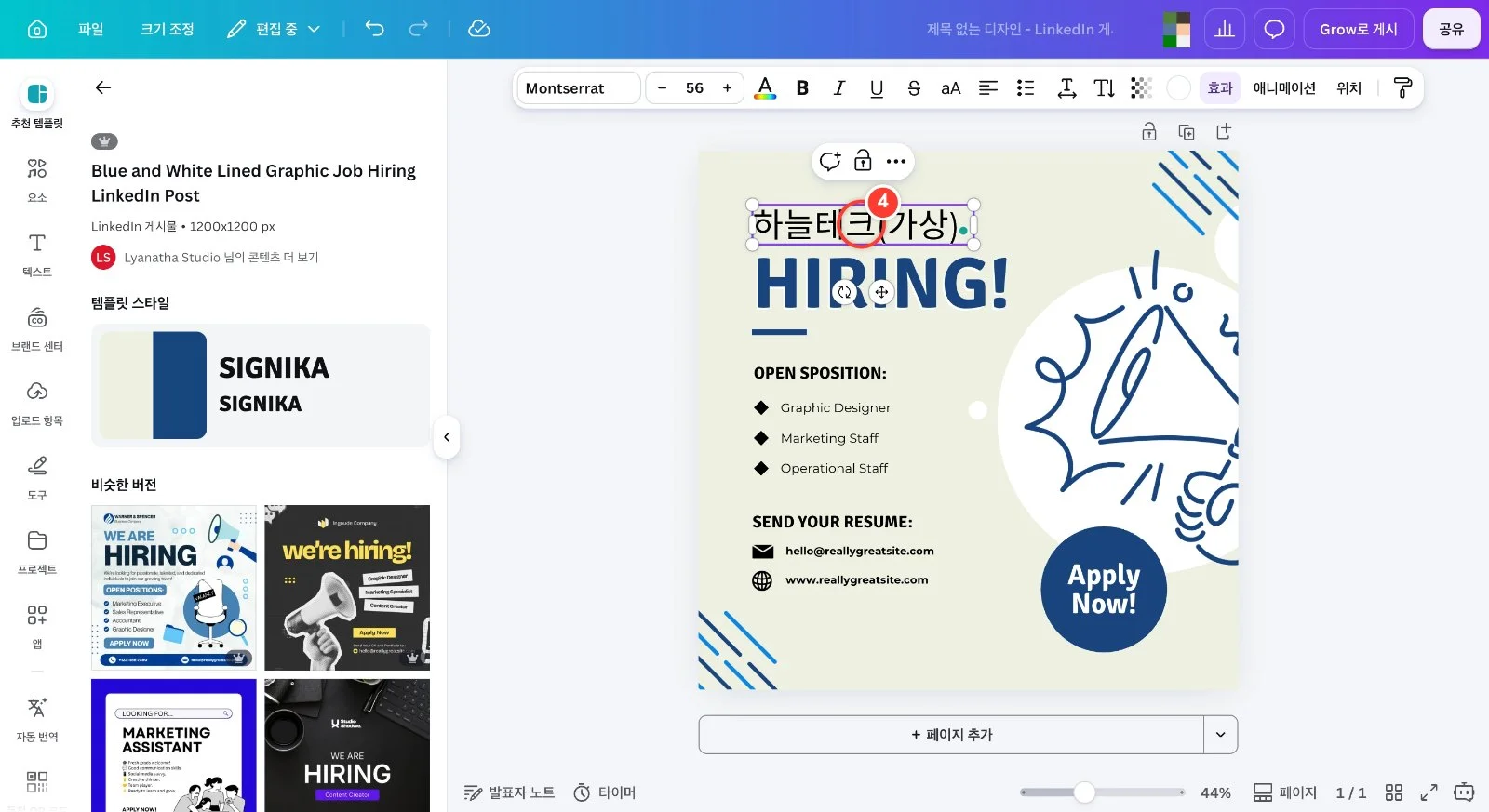Open the 위치 position tab
Image resolution: width=1489 pixels, height=812 pixels.
click(x=1348, y=88)
